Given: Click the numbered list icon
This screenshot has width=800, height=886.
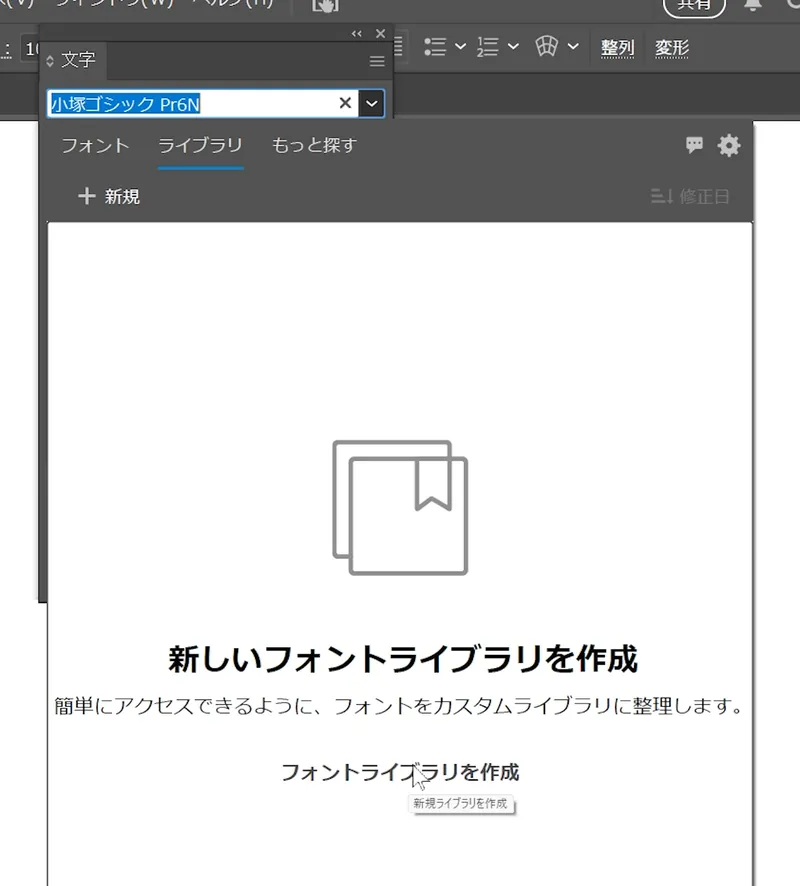Looking at the screenshot, I should tap(486, 47).
